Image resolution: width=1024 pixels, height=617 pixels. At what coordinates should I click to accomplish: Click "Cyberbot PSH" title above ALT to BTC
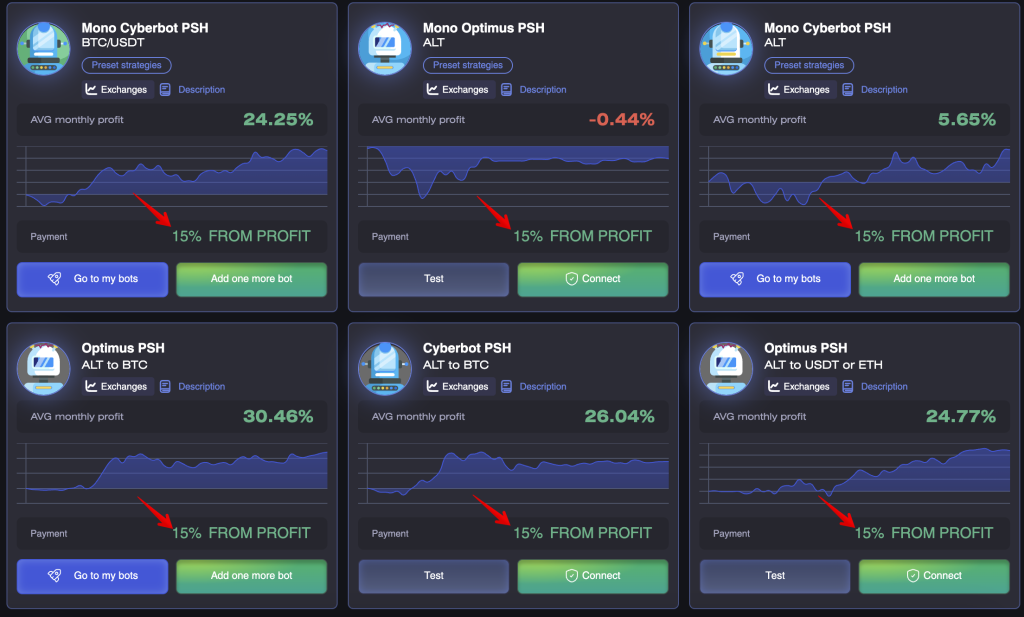tap(467, 348)
